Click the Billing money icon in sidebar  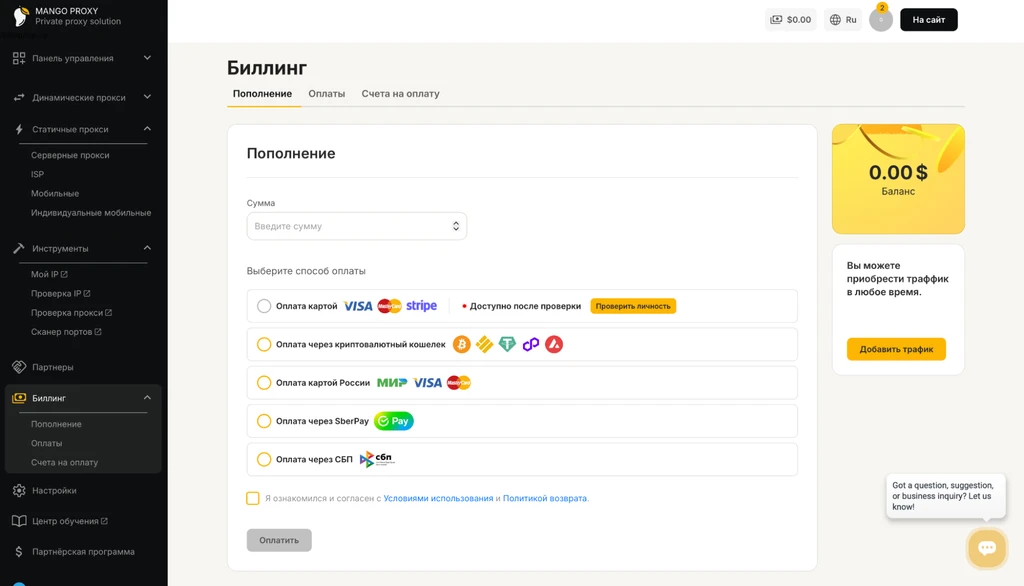point(19,398)
